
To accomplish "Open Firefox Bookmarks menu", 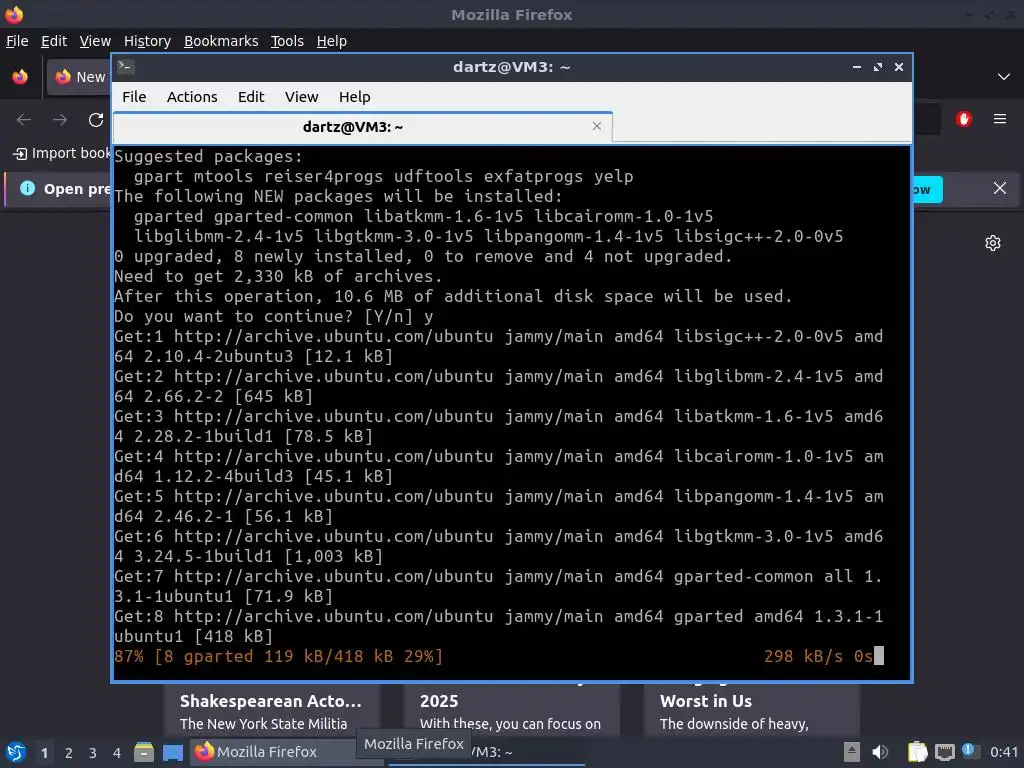I will click(221, 41).
